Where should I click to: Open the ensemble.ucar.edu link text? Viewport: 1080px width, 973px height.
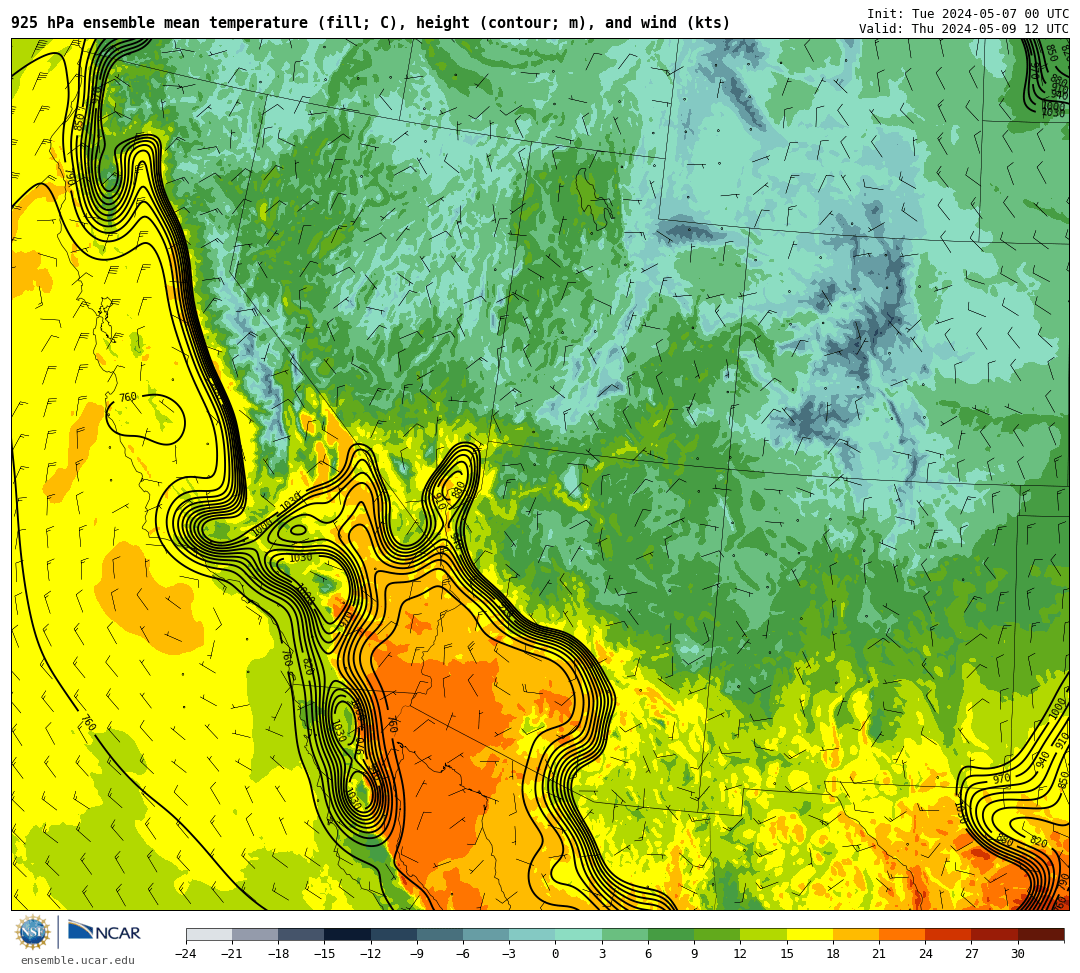78,960
